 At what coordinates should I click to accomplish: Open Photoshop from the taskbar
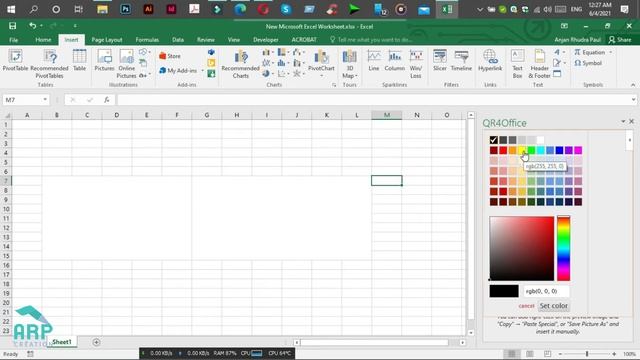click(x=125, y=9)
